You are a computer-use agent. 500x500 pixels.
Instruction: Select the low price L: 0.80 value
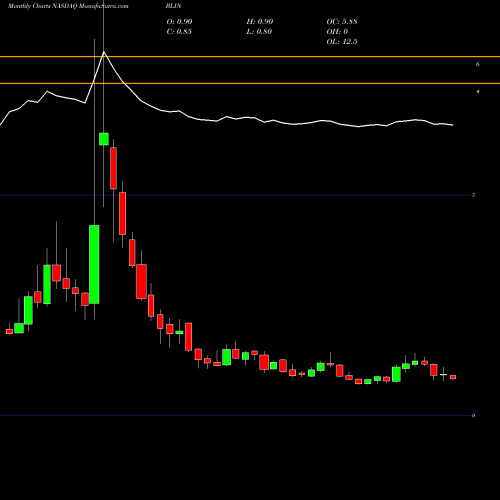tap(259, 32)
